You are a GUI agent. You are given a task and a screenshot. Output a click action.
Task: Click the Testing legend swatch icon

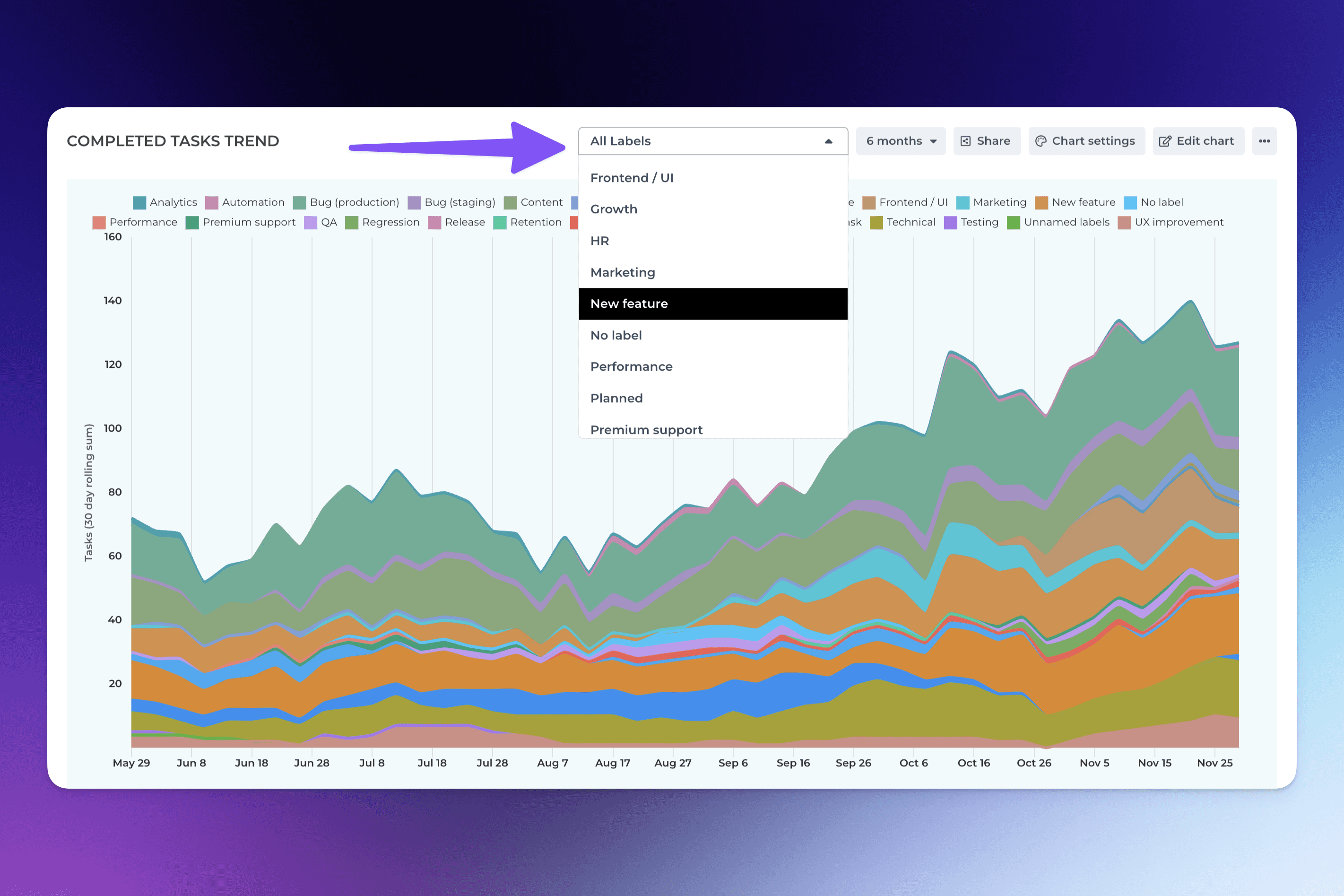[951, 223]
